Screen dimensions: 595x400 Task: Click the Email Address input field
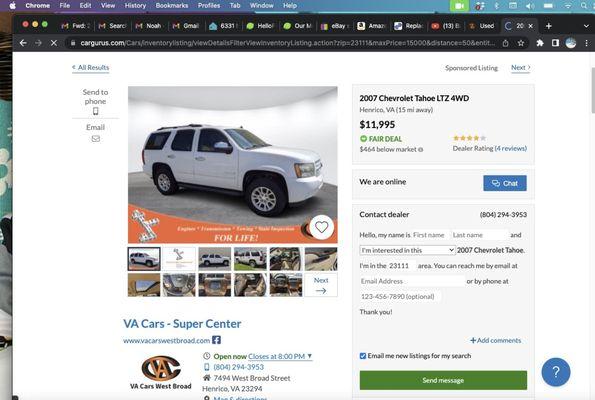coord(412,281)
